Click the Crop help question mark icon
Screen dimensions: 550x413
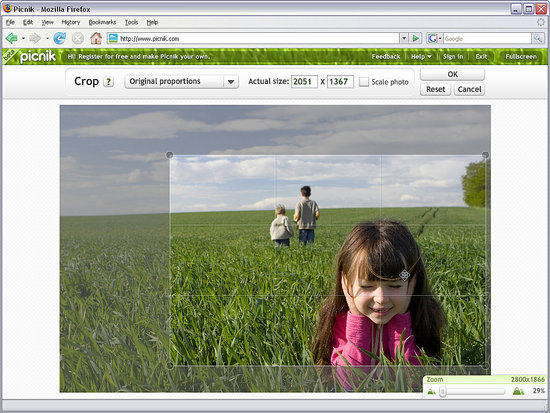[x=109, y=82]
